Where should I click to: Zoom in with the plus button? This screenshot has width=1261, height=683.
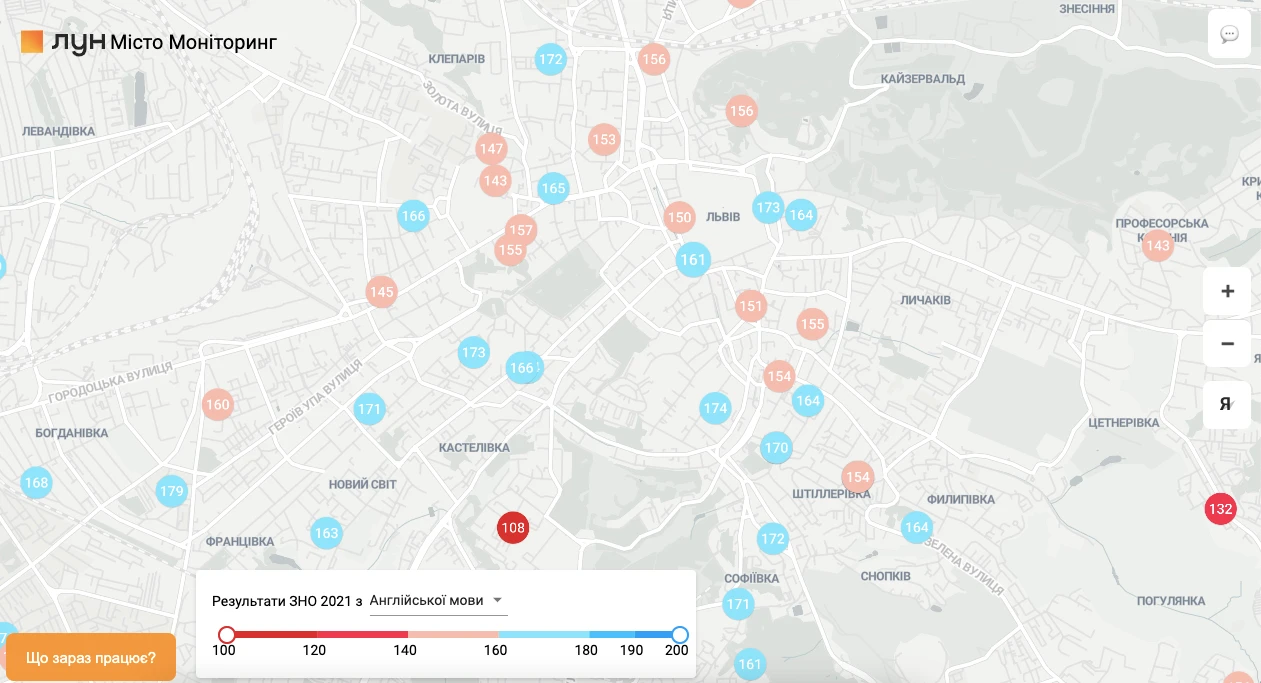click(x=1227, y=292)
